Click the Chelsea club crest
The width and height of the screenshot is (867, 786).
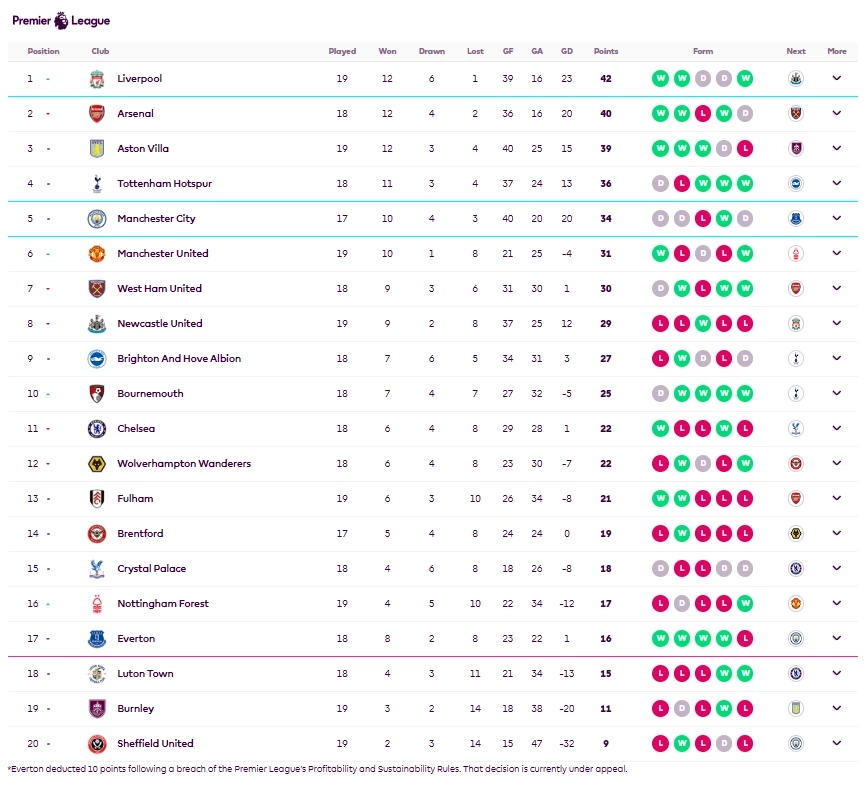click(x=96, y=429)
